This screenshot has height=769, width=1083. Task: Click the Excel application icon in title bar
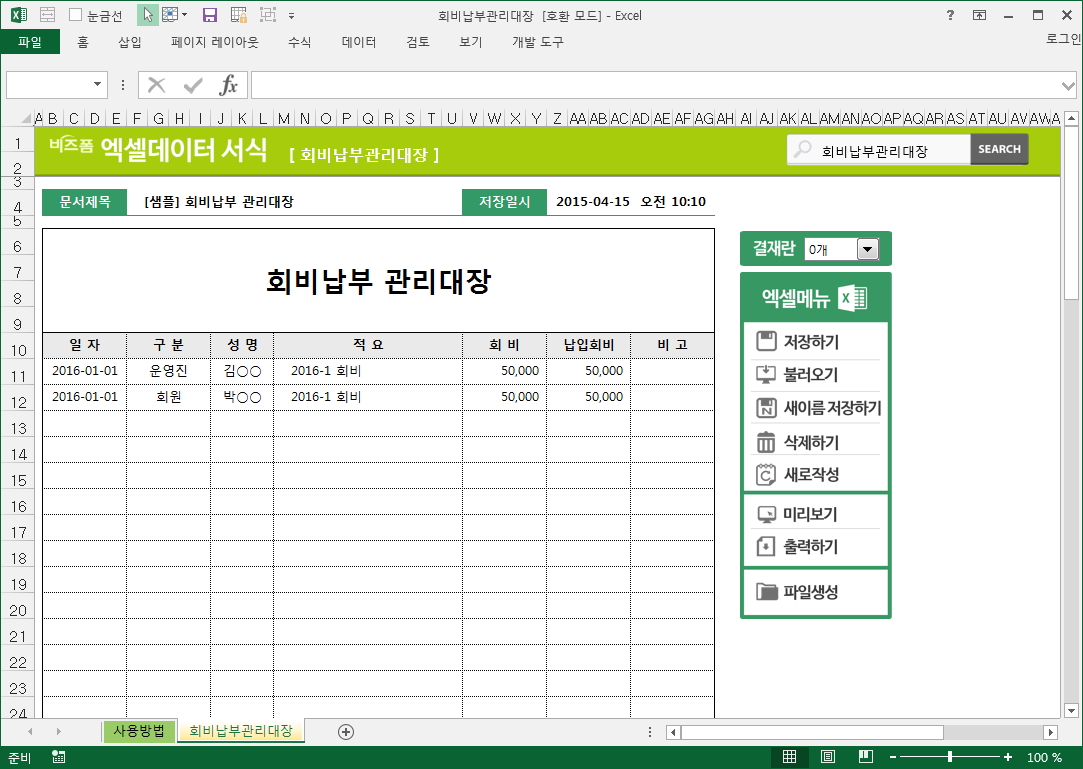pos(19,15)
